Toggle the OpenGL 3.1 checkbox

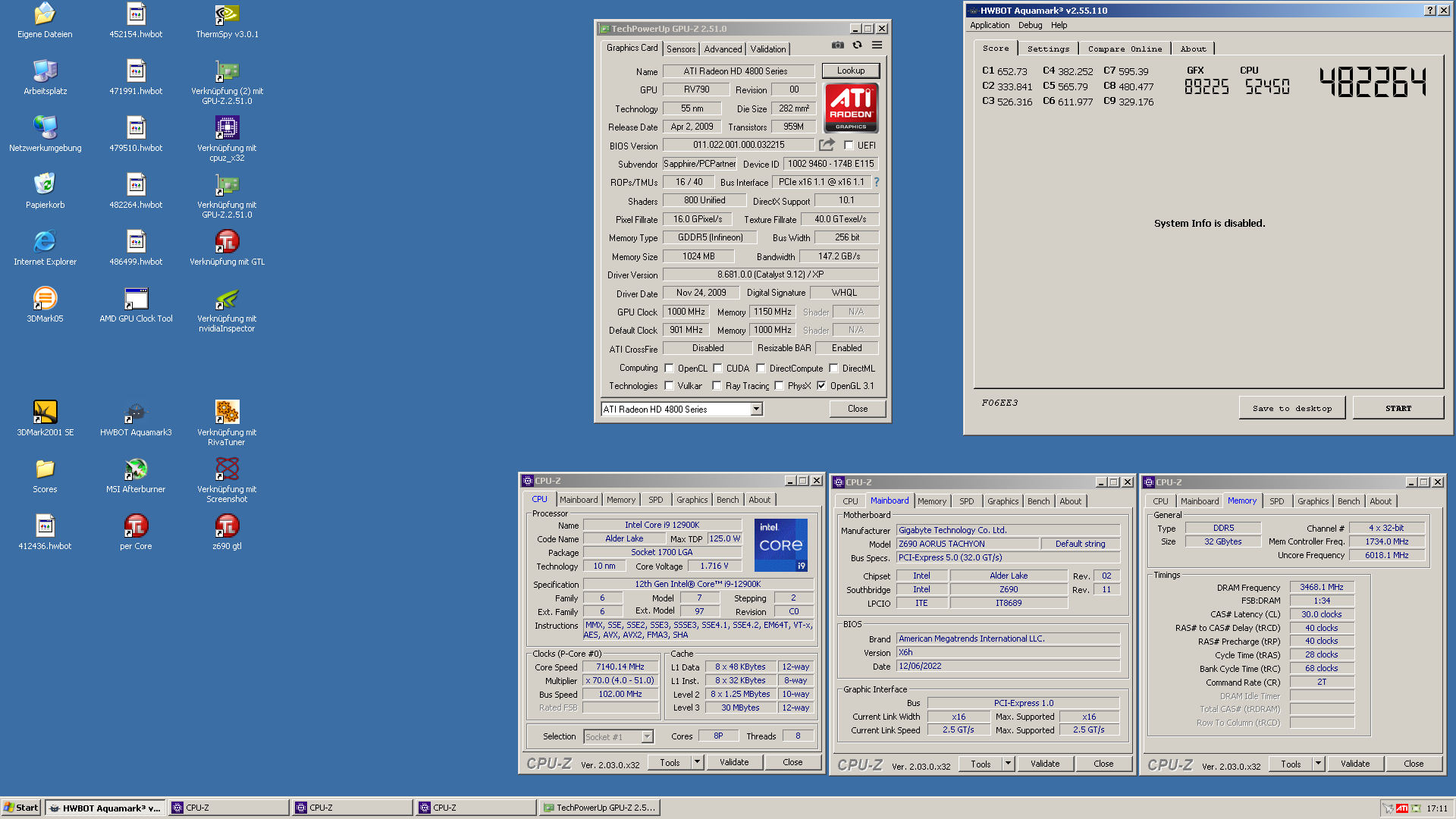pos(821,386)
